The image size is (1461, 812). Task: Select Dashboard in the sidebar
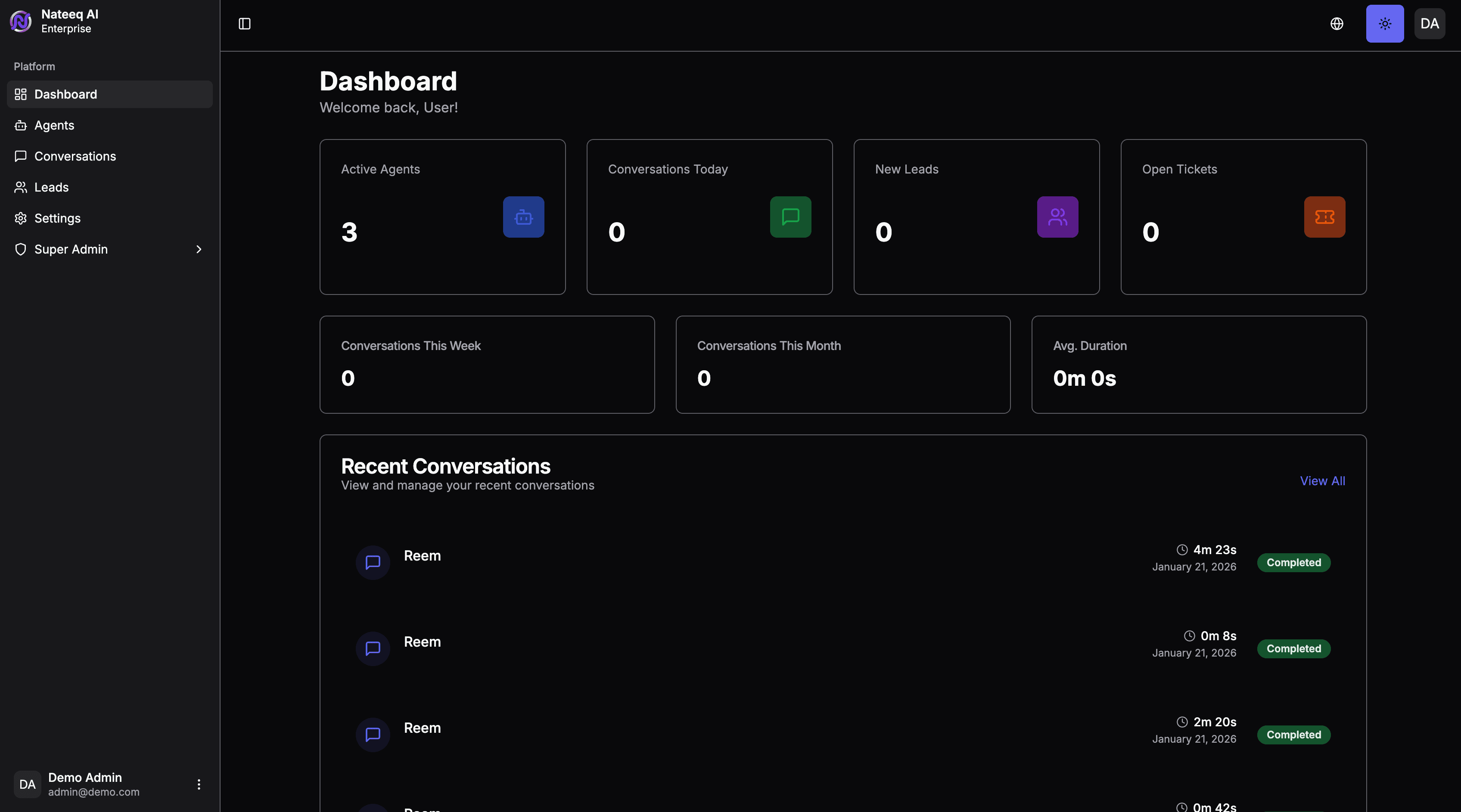point(65,94)
